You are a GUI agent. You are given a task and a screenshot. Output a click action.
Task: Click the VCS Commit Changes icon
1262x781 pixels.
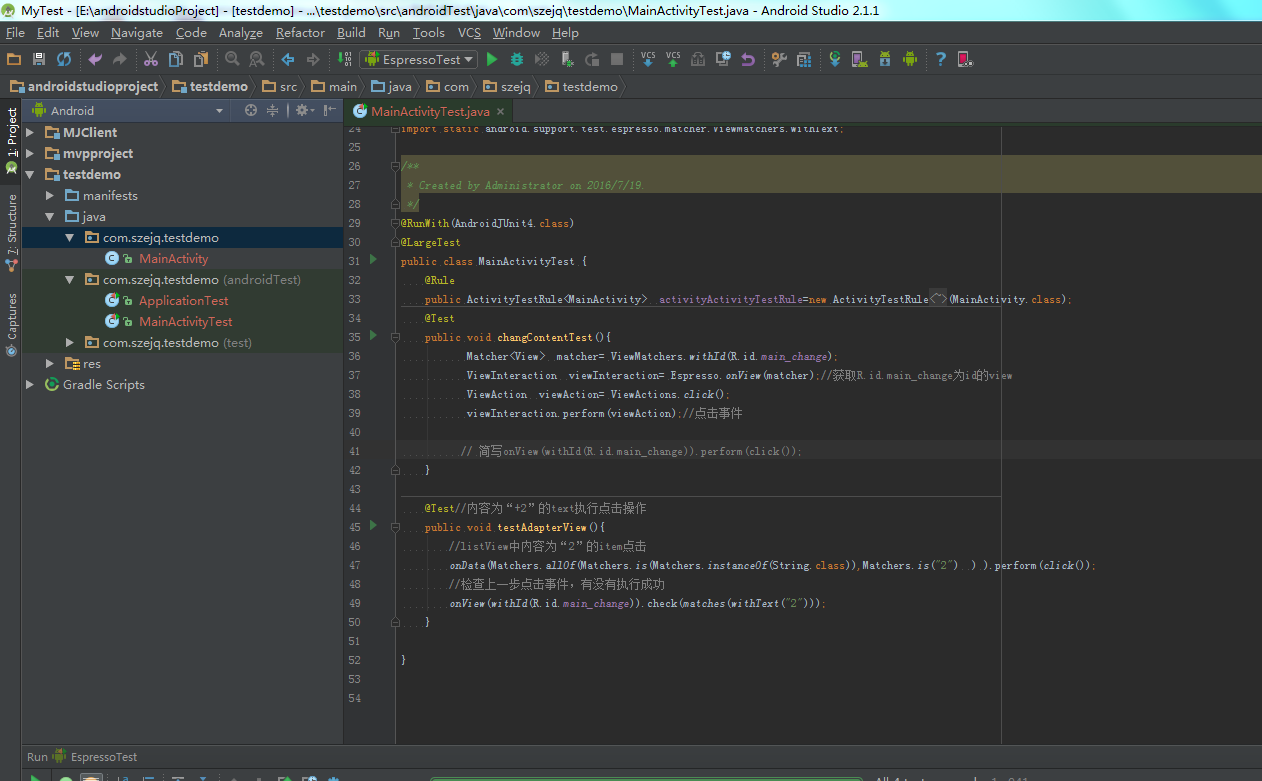tap(673, 60)
